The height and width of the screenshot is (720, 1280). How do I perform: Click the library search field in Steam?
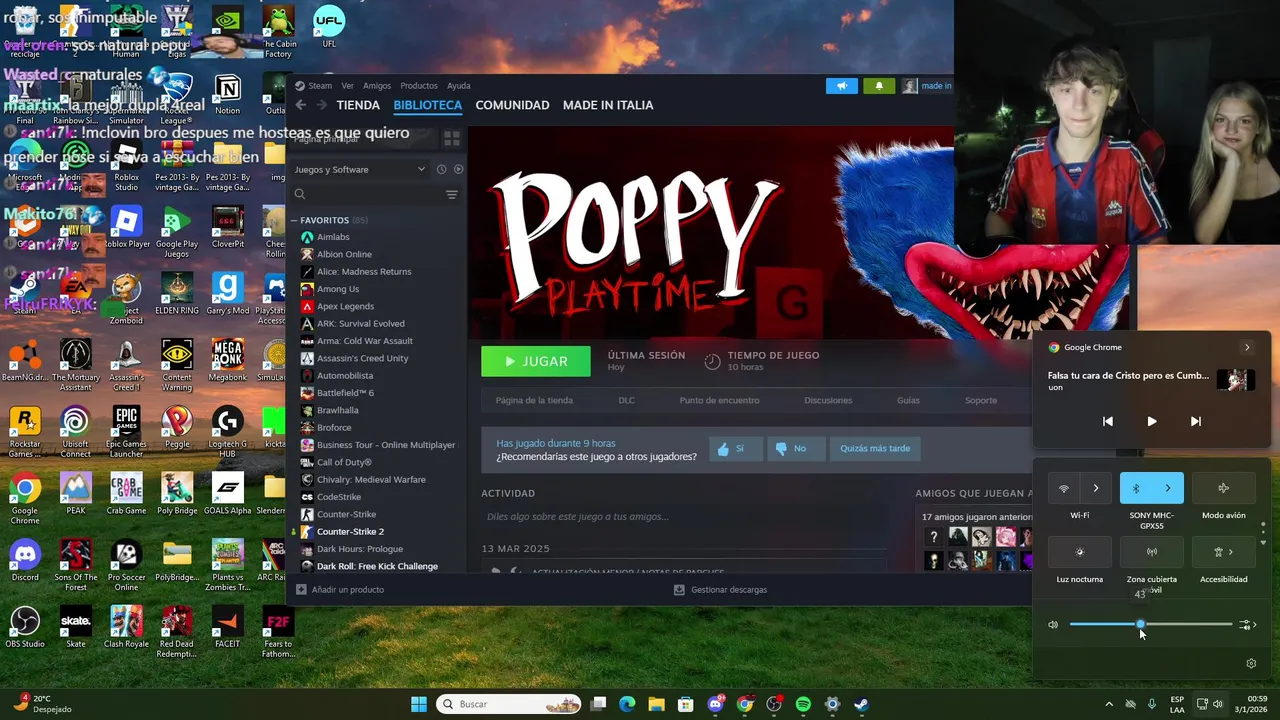pyautogui.click(x=366, y=194)
